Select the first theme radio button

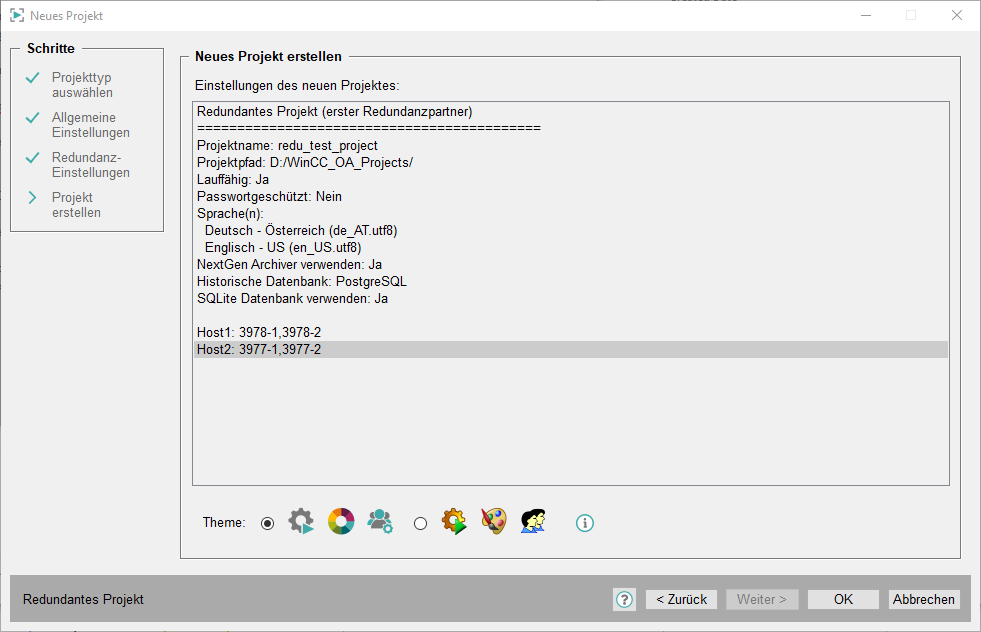point(267,523)
